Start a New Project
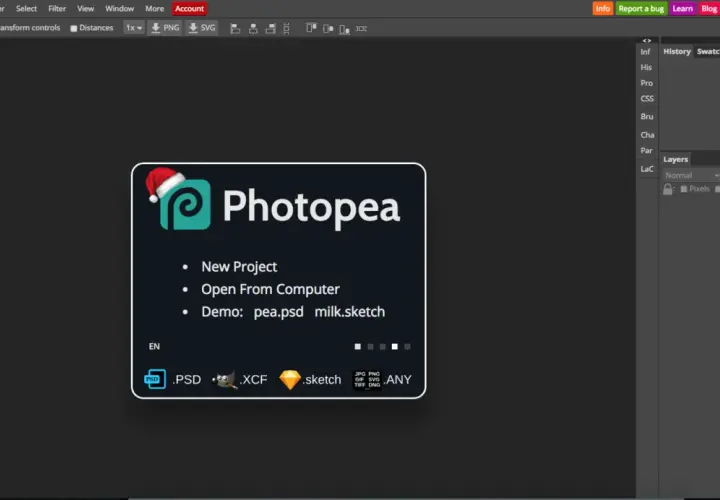The height and width of the screenshot is (500, 720). point(239,267)
